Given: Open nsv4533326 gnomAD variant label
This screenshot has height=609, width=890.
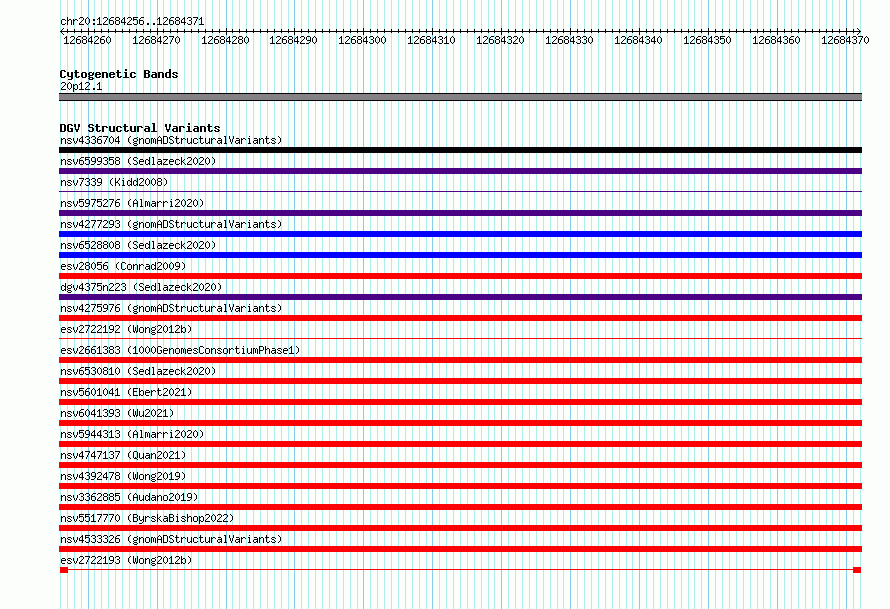Looking at the screenshot, I should click(171, 539).
